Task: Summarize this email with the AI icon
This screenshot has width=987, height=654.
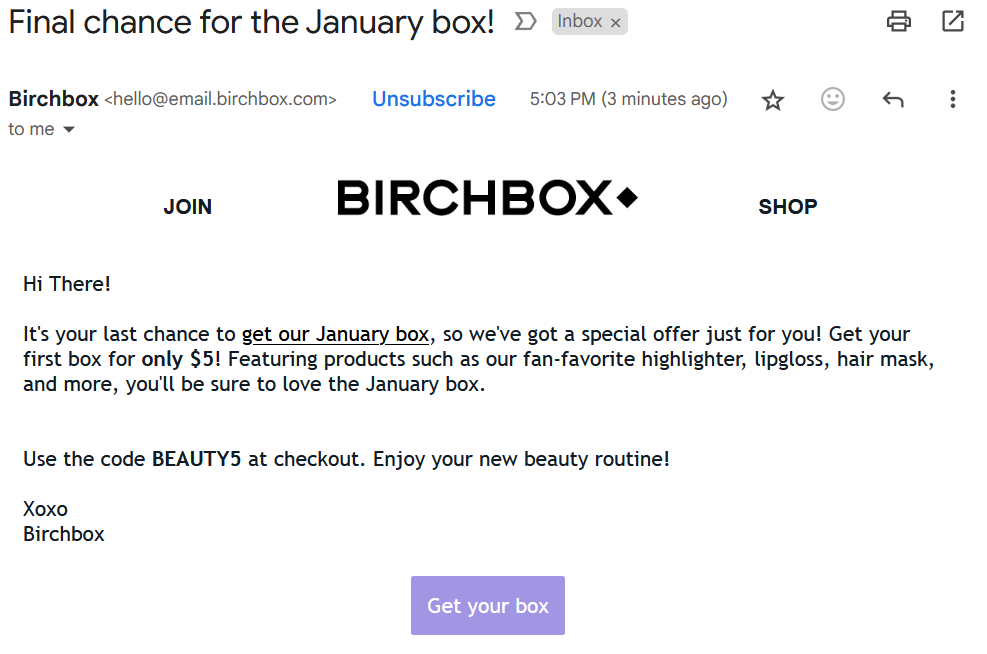Action: [x=525, y=20]
